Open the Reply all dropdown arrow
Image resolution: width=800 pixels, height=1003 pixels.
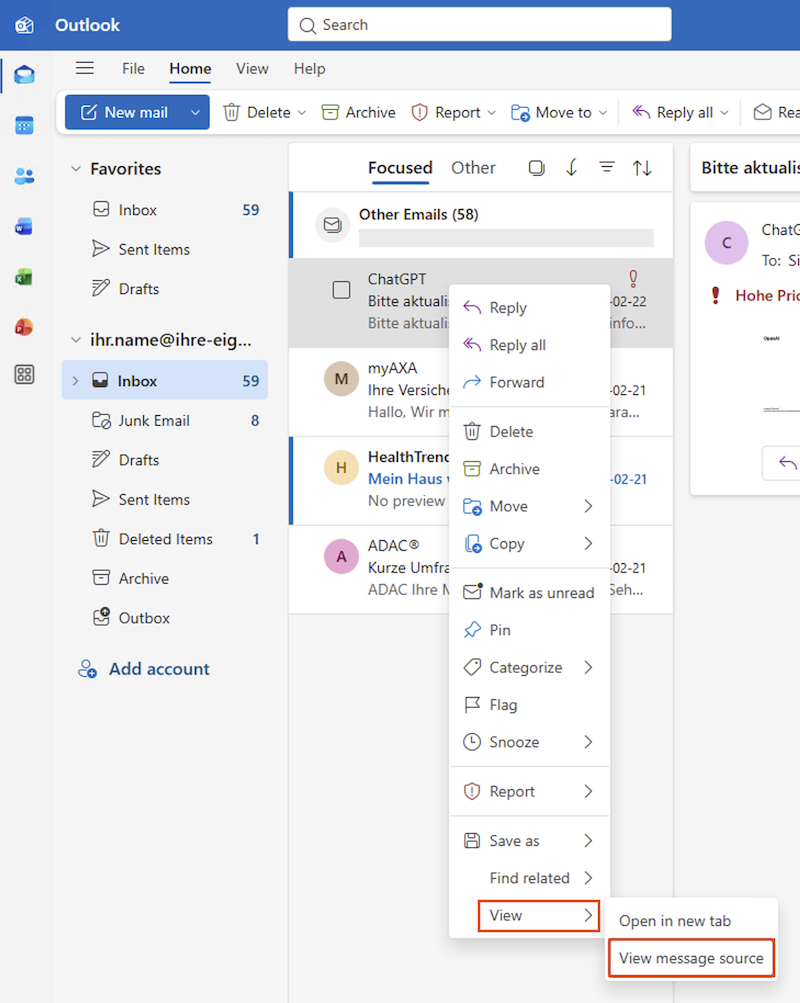click(x=725, y=113)
